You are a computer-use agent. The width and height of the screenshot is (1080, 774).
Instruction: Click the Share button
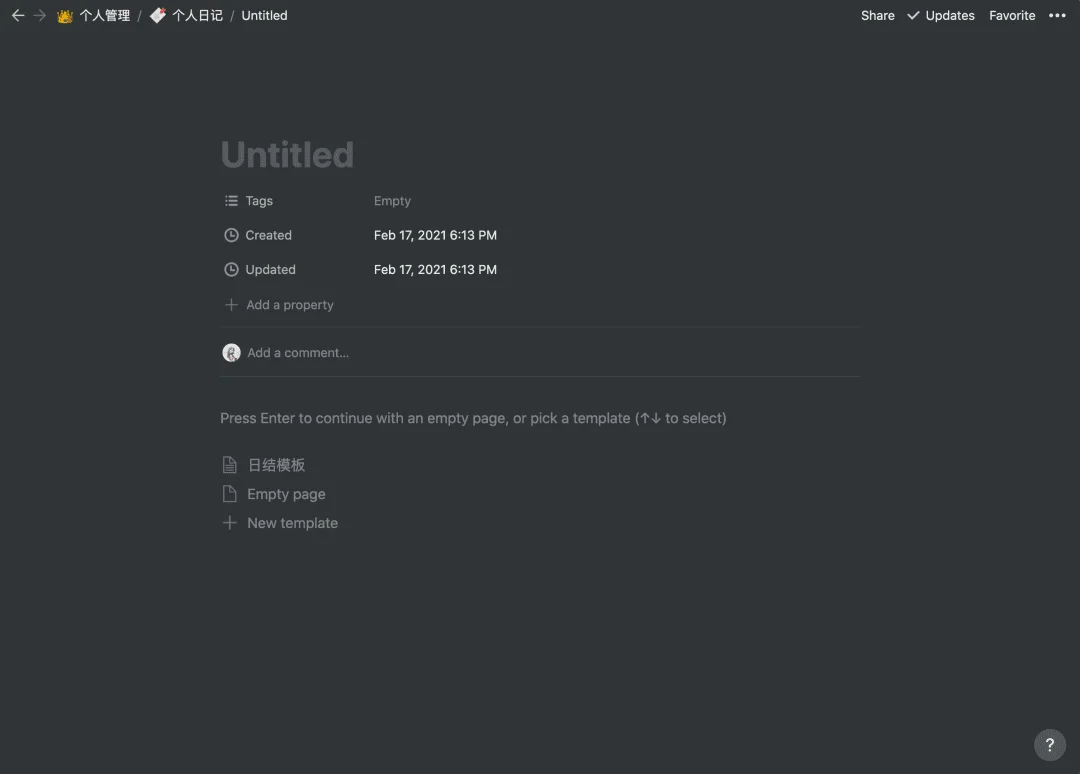[877, 16]
